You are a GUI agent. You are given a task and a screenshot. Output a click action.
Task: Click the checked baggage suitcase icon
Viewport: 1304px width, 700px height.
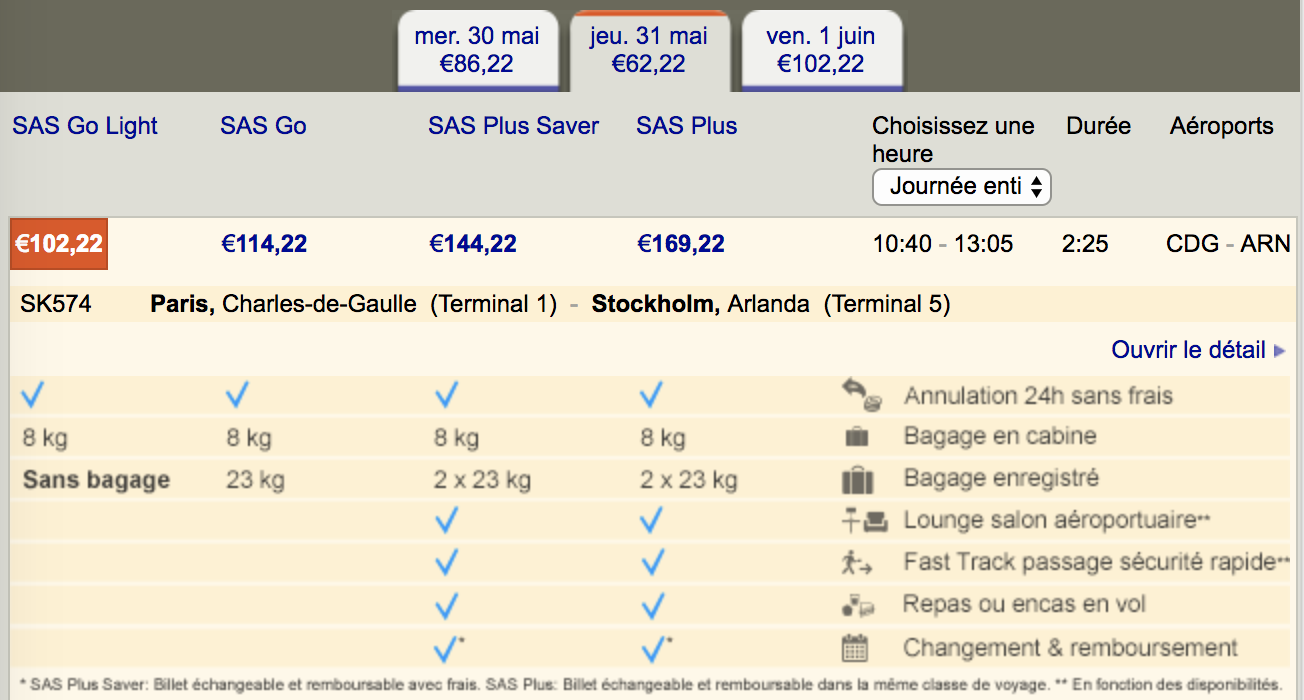pos(858,480)
